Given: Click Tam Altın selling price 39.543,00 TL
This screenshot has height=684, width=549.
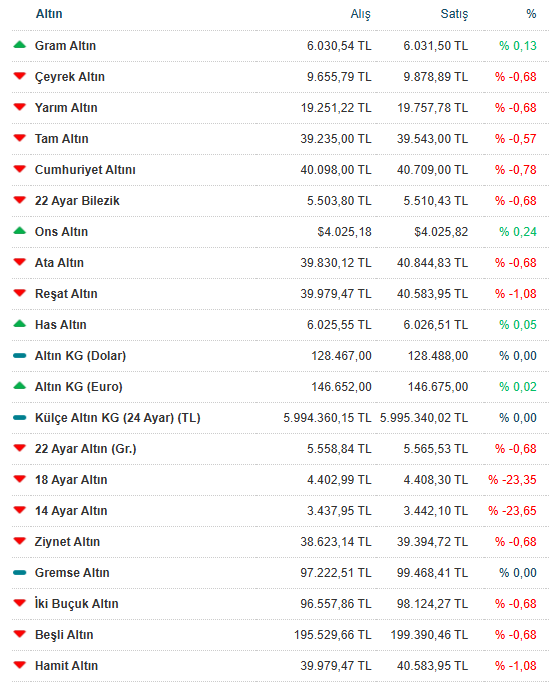Looking at the screenshot, I should (x=432, y=139).
